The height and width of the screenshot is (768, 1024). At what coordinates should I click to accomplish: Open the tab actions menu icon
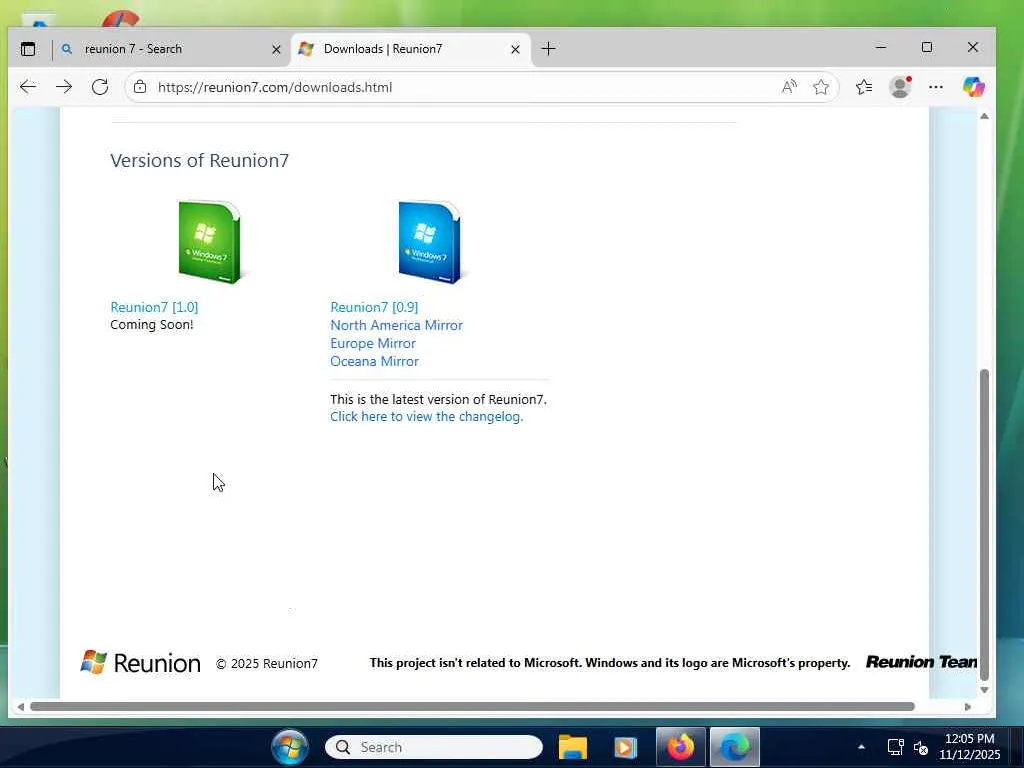[28, 49]
